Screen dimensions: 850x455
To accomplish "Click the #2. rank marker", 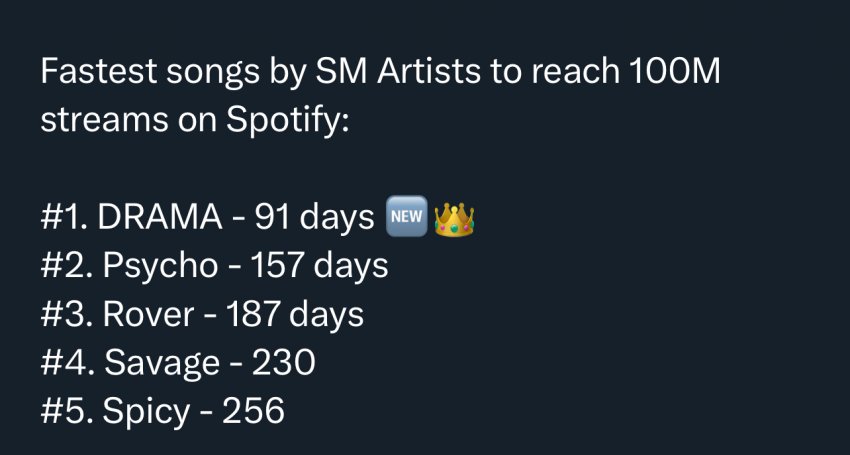I will click(68, 266).
